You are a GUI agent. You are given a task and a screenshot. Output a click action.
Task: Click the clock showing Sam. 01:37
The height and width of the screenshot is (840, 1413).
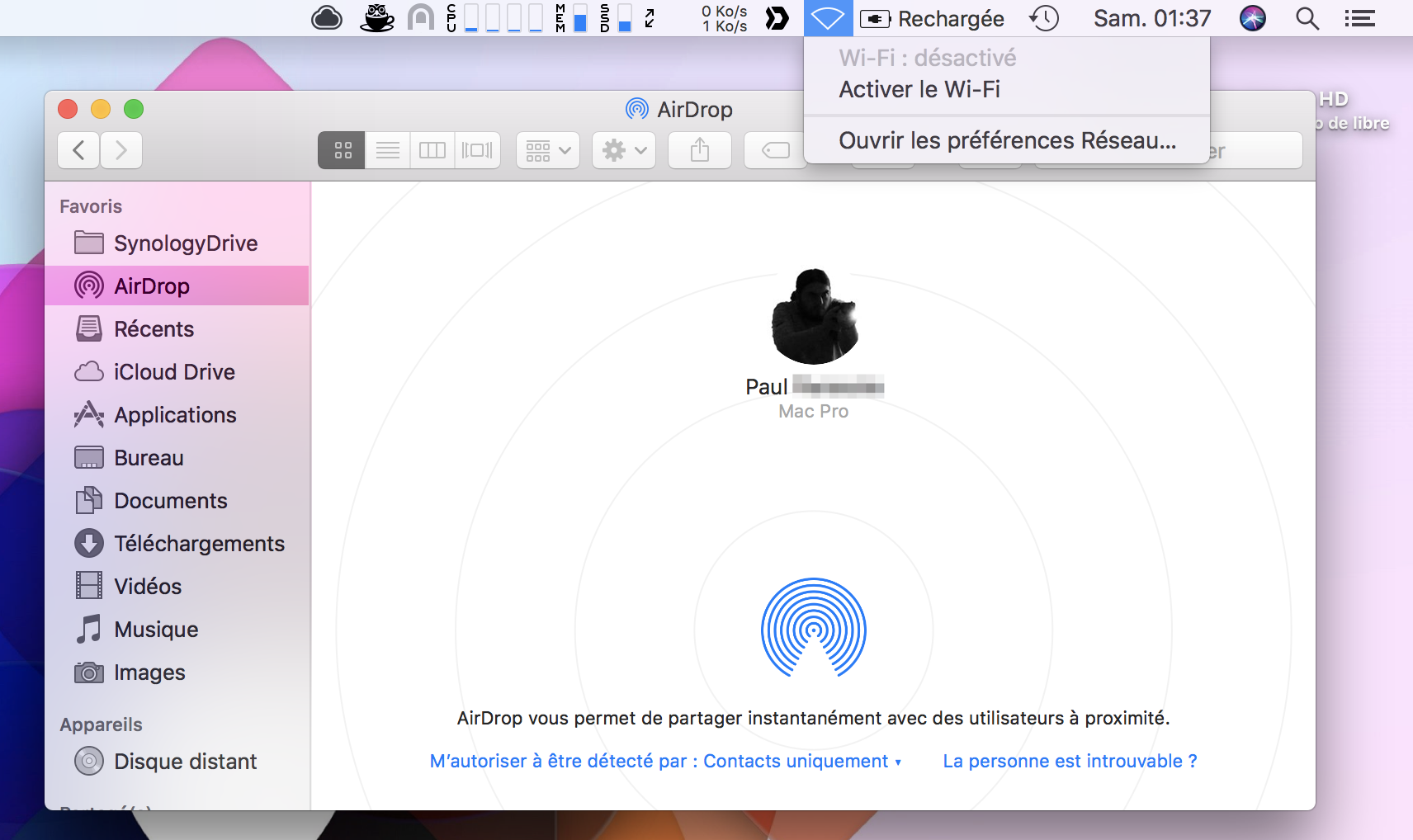pyautogui.click(x=1152, y=18)
